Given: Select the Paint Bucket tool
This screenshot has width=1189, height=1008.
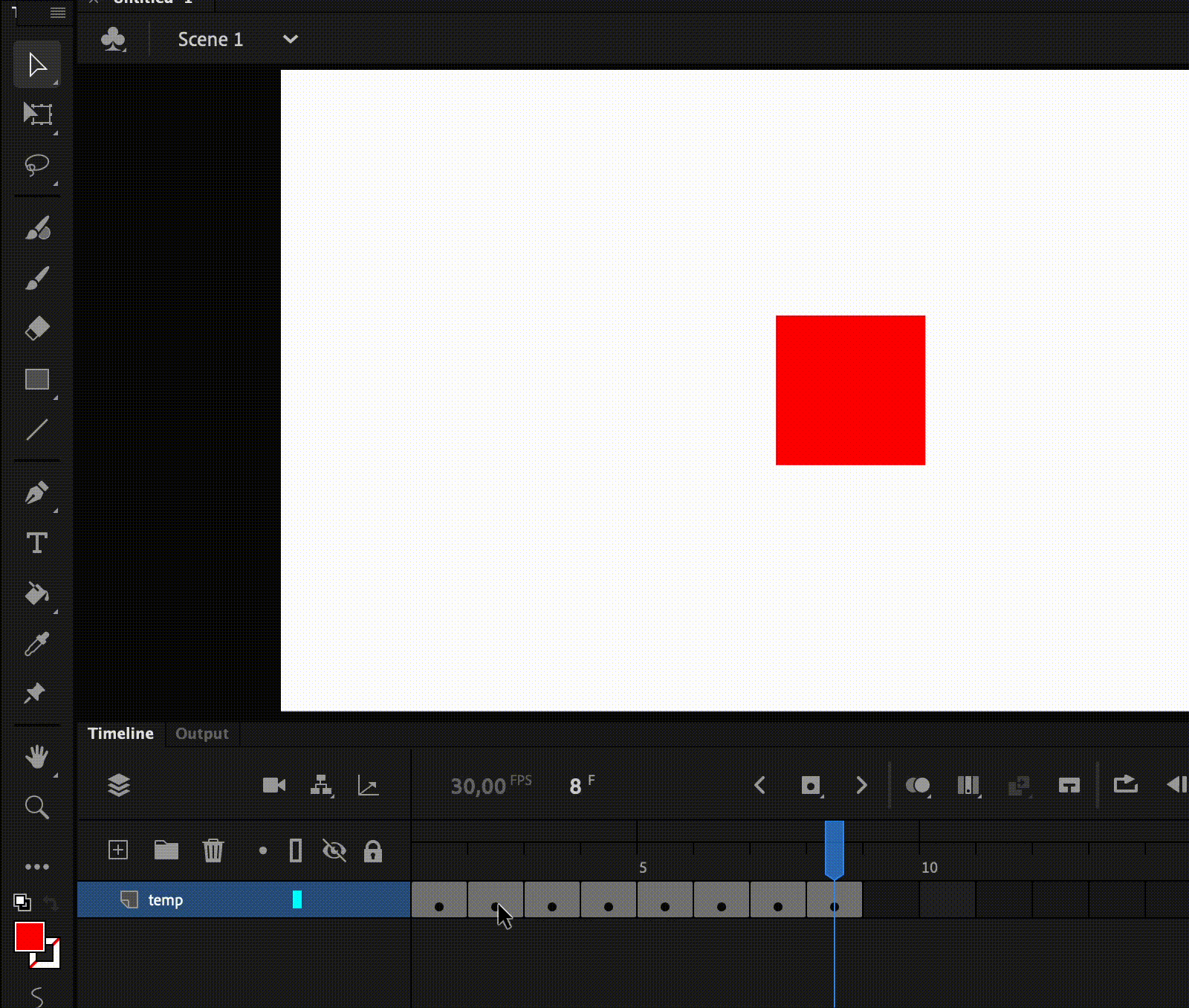Looking at the screenshot, I should point(37,593).
